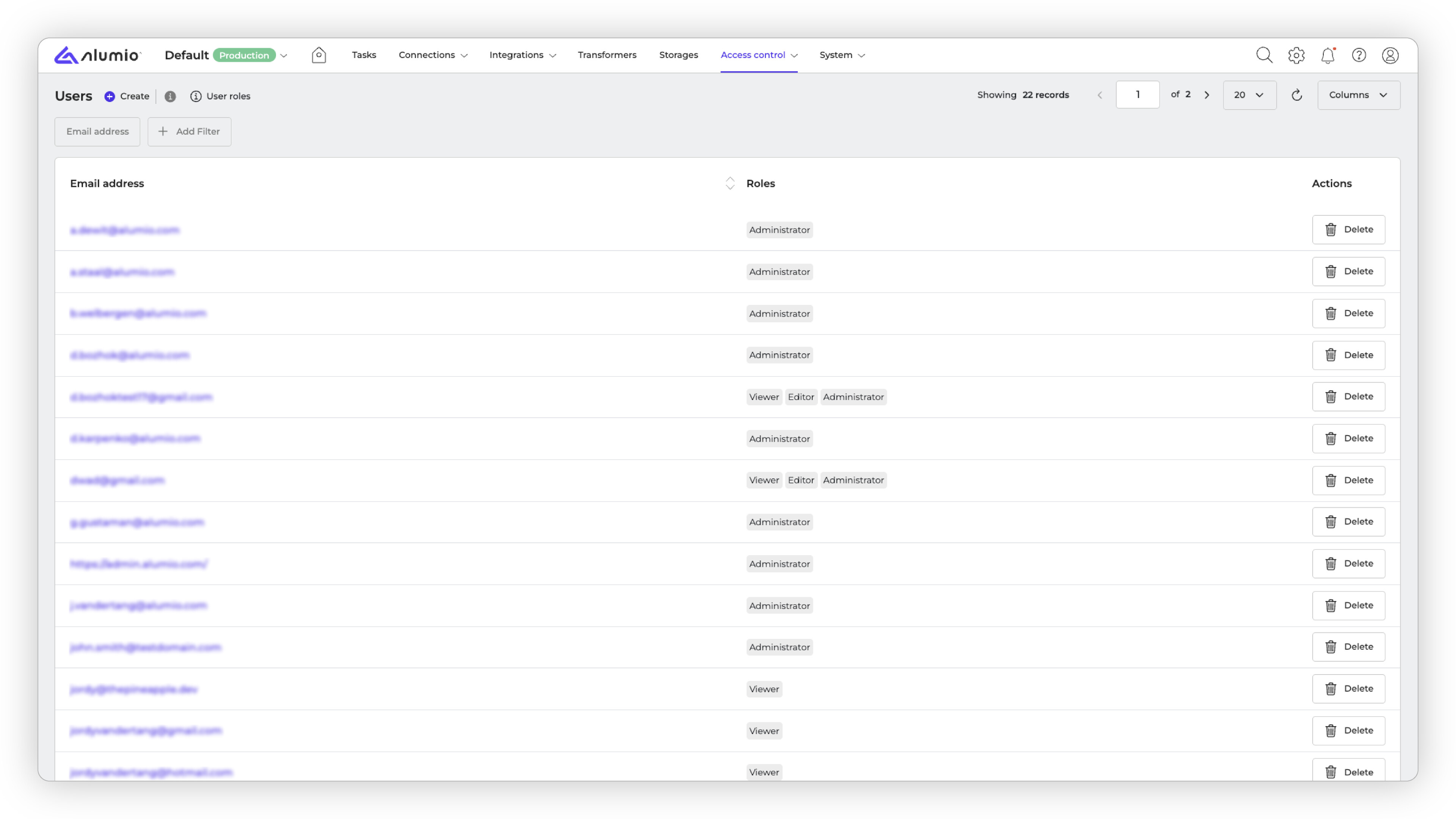
Task: Open the page size dropdown showing 20
Action: (x=1249, y=95)
